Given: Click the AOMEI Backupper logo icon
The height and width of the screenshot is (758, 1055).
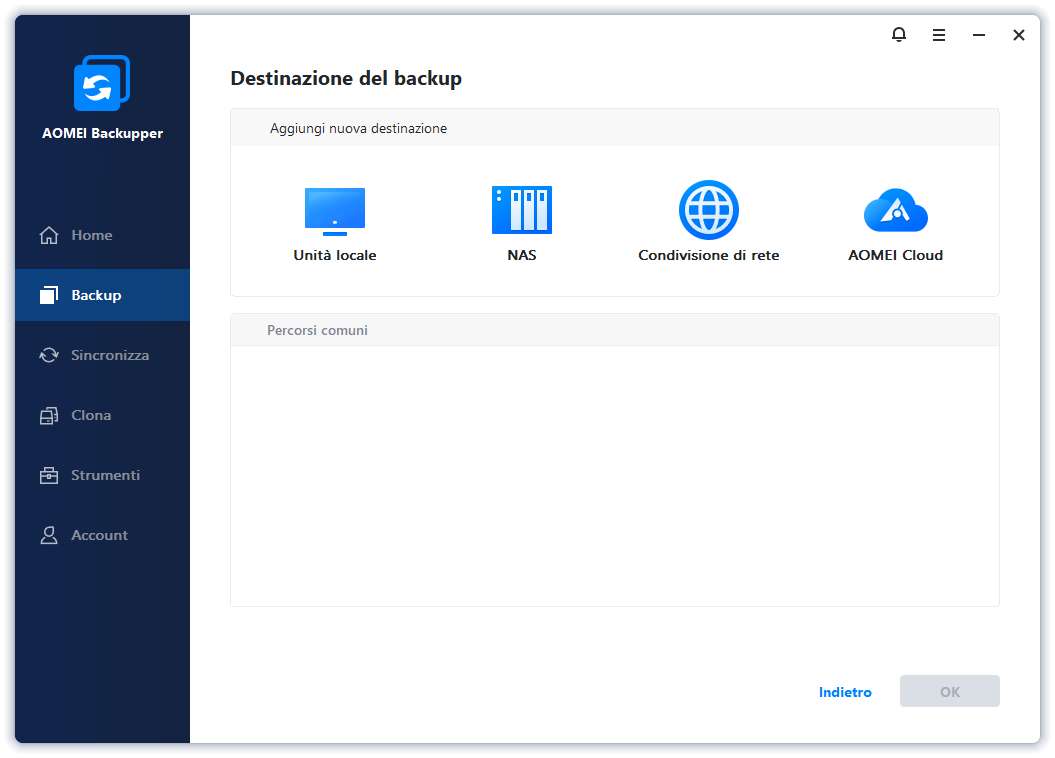Looking at the screenshot, I should click(x=102, y=84).
